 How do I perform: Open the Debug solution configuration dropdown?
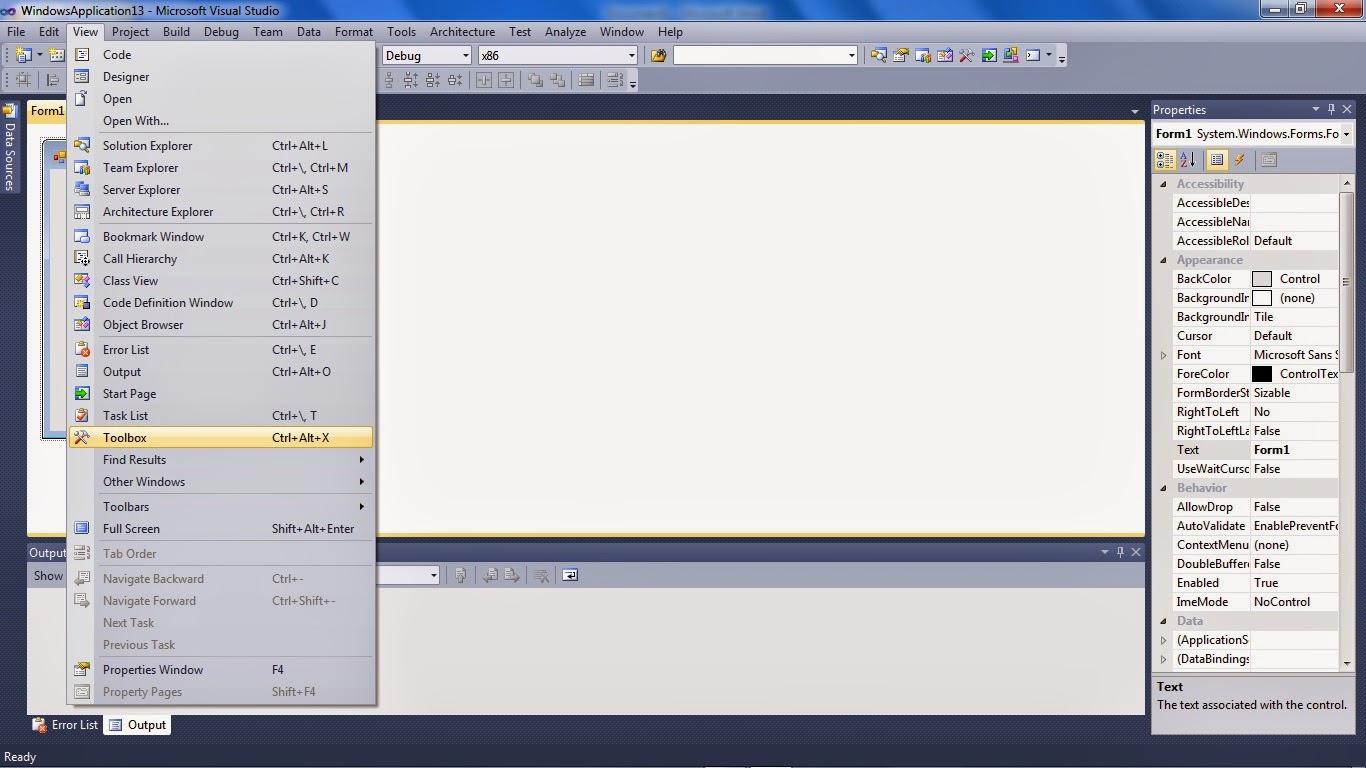click(x=466, y=55)
